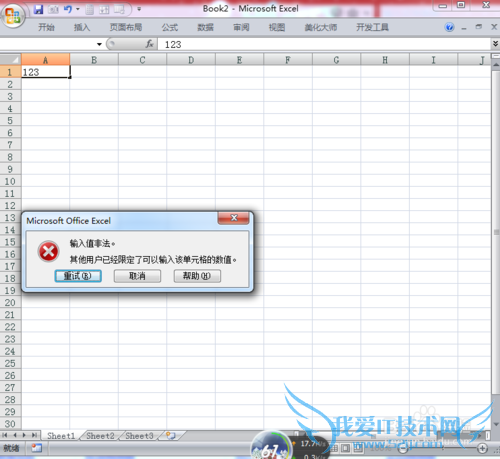The image size is (500, 459).
Task: Select column F header
Action: 288,60
